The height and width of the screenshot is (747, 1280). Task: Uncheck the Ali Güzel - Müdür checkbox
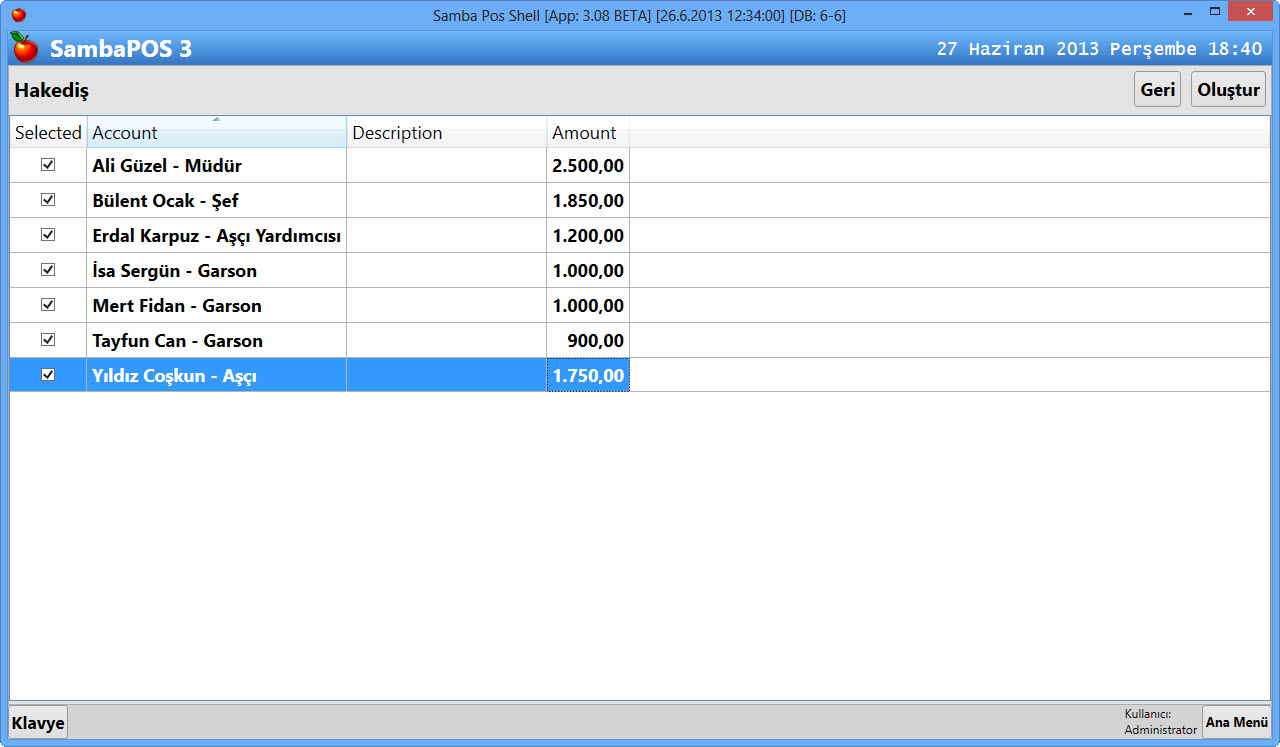pos(48,165)
